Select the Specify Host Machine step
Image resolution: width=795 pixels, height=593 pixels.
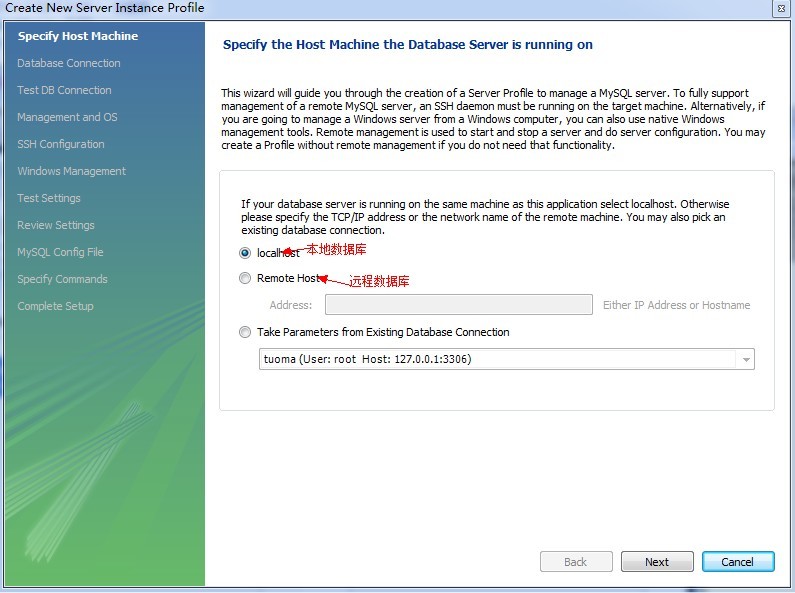tap(78, 36)
